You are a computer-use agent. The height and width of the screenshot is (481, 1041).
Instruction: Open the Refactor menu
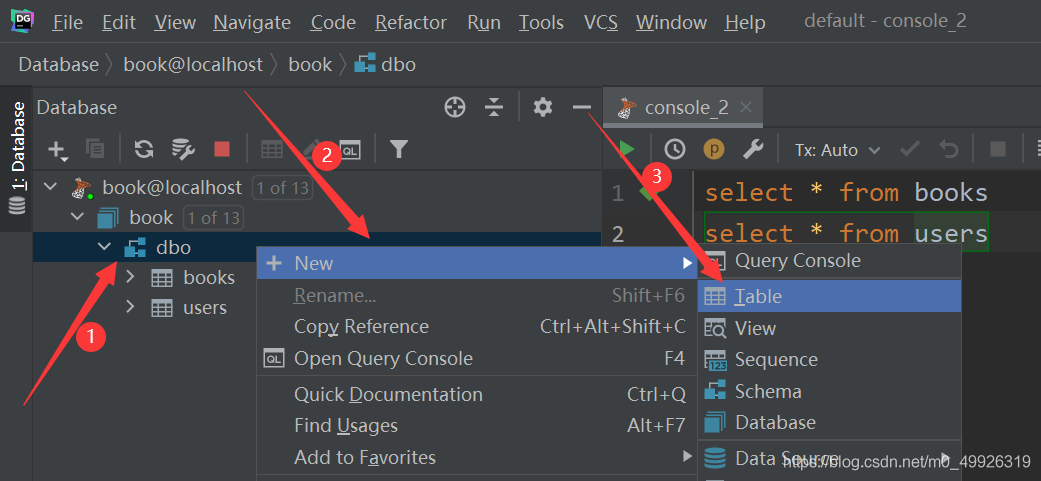(412, 23)
